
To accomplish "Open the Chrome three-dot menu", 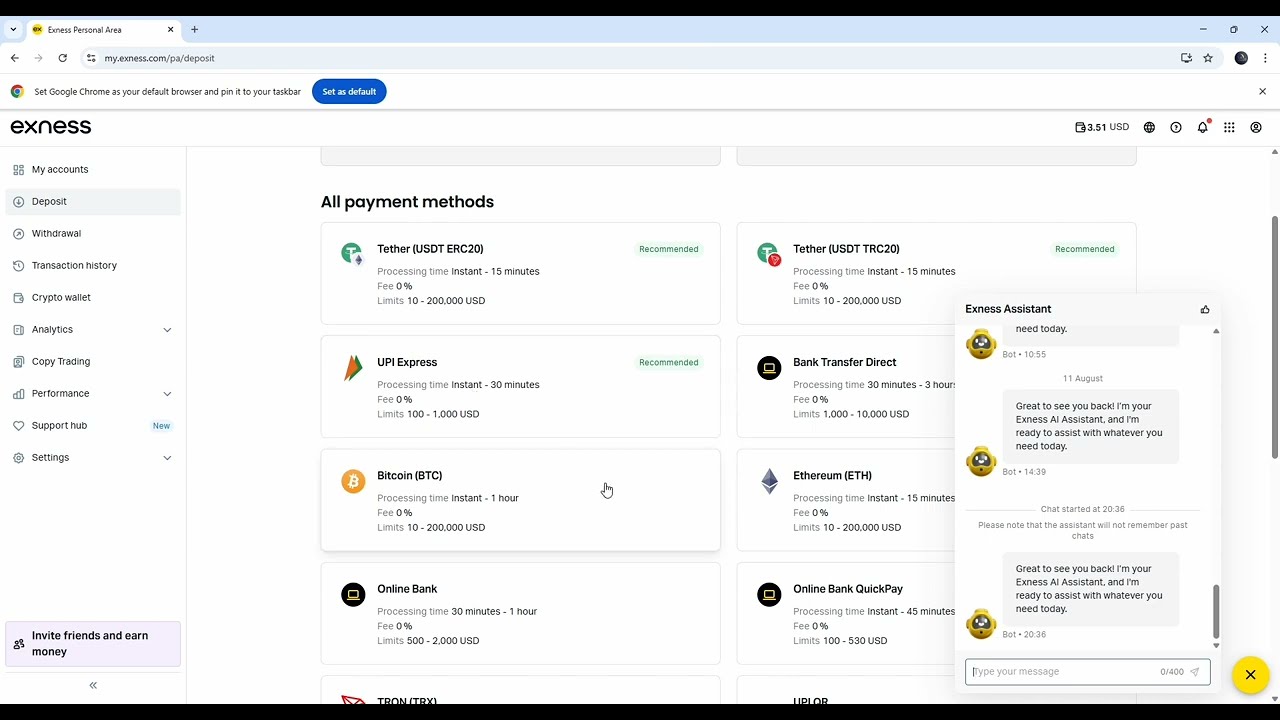I will pos(1265,58).
